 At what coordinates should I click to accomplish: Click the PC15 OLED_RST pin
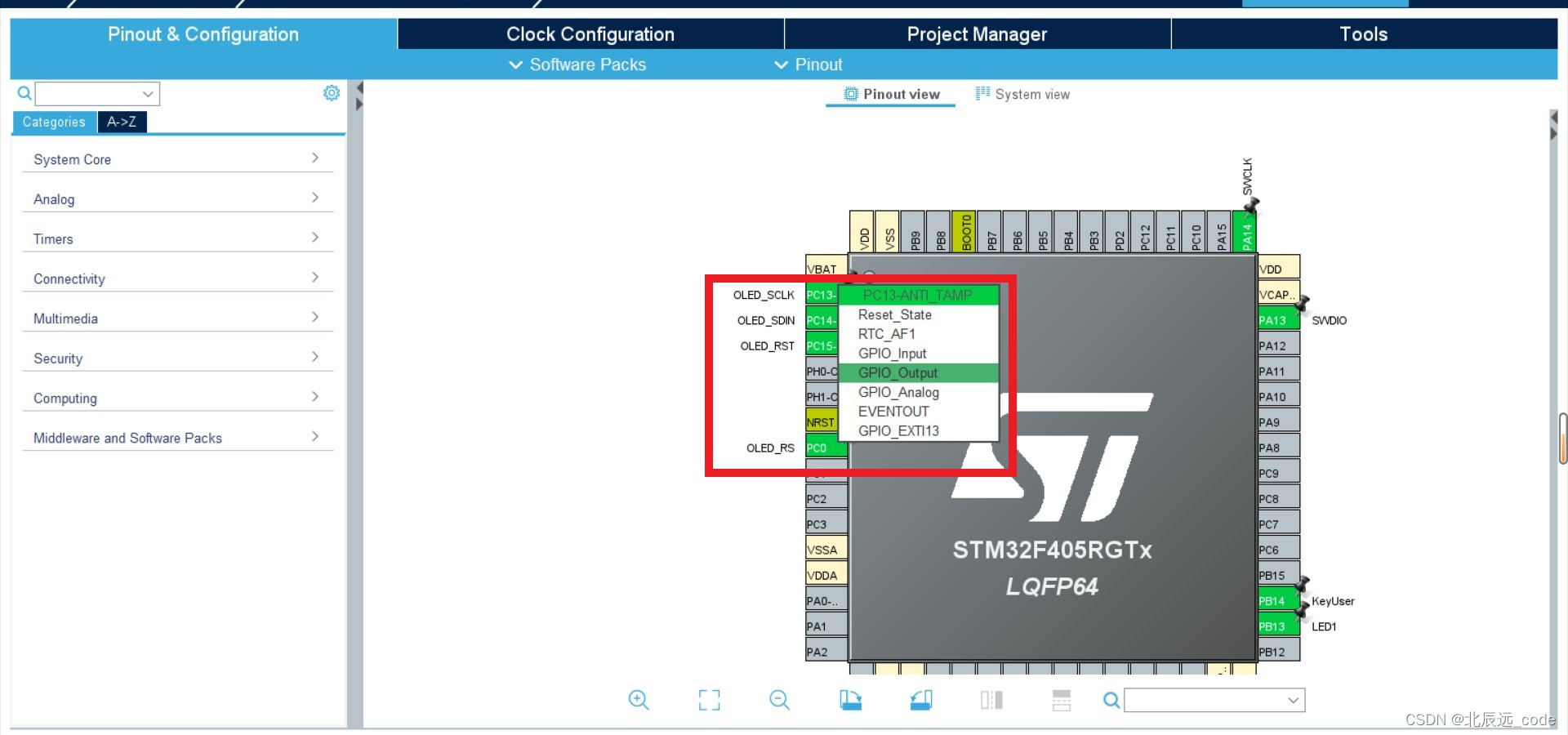coord(822,345)
